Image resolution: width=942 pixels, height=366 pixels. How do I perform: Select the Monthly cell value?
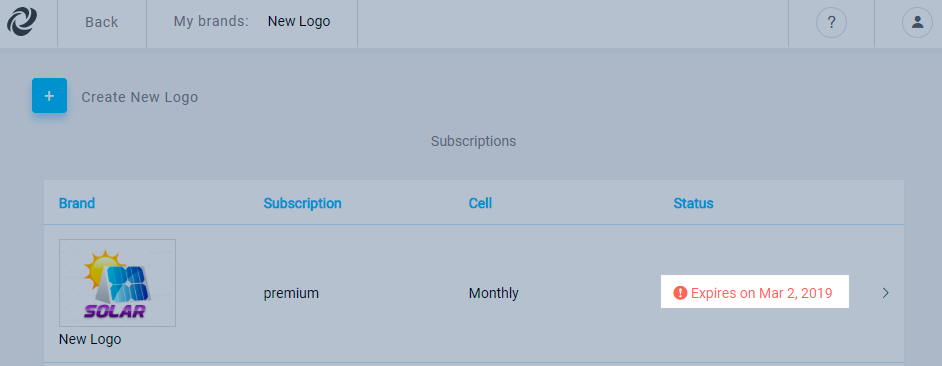point(494,293)
